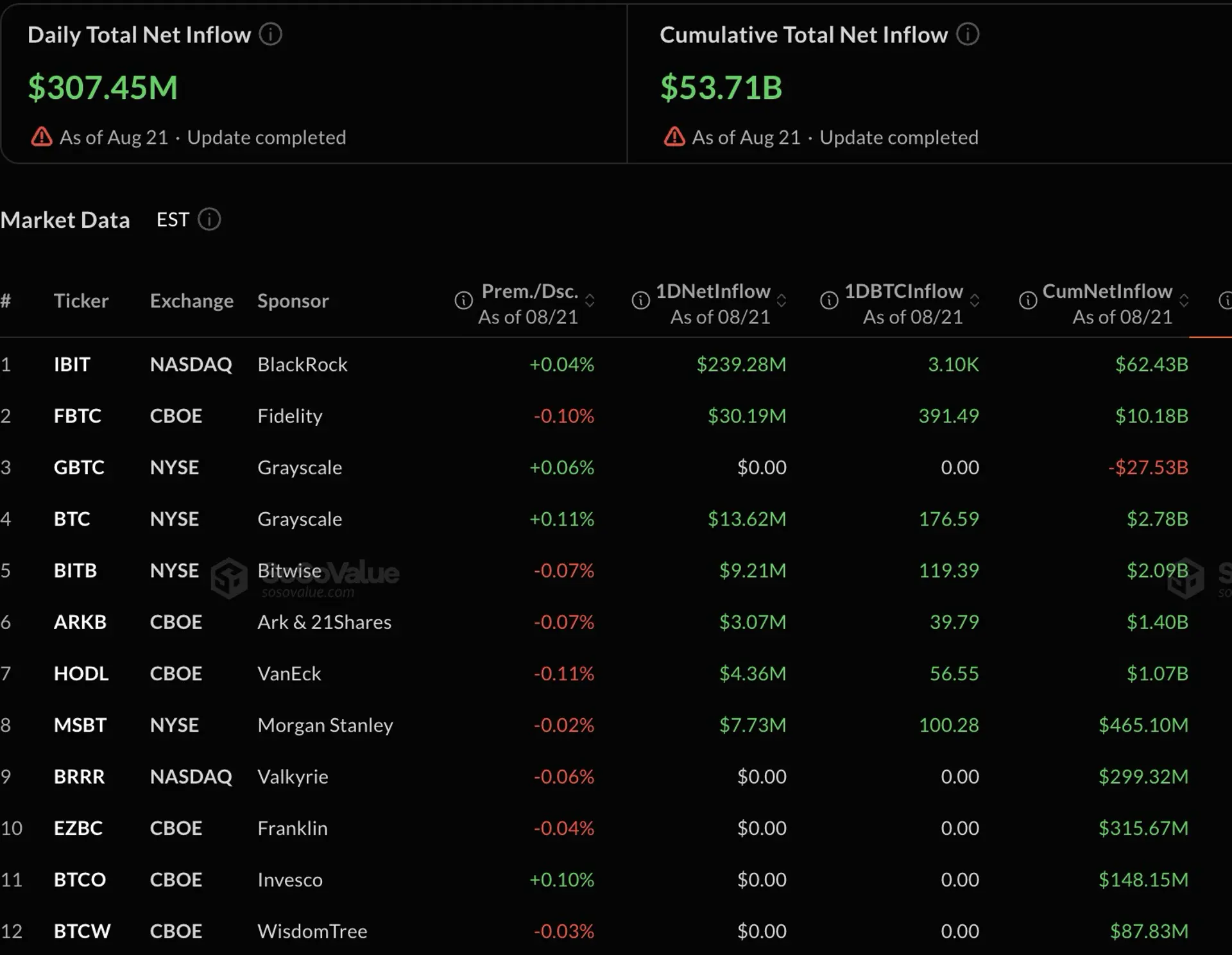This screenshot has width=1232, height=955.
Task: Open the BRRR ticker row
Action: coord(79,777)
